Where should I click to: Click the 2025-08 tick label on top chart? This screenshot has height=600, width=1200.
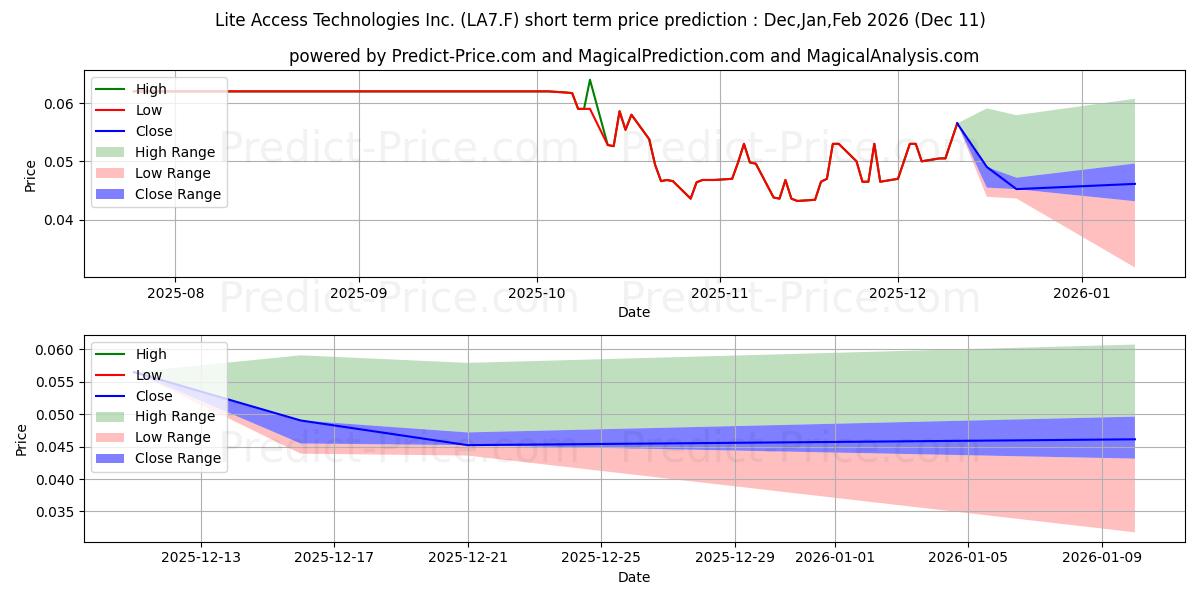click(x=175, y=294)
